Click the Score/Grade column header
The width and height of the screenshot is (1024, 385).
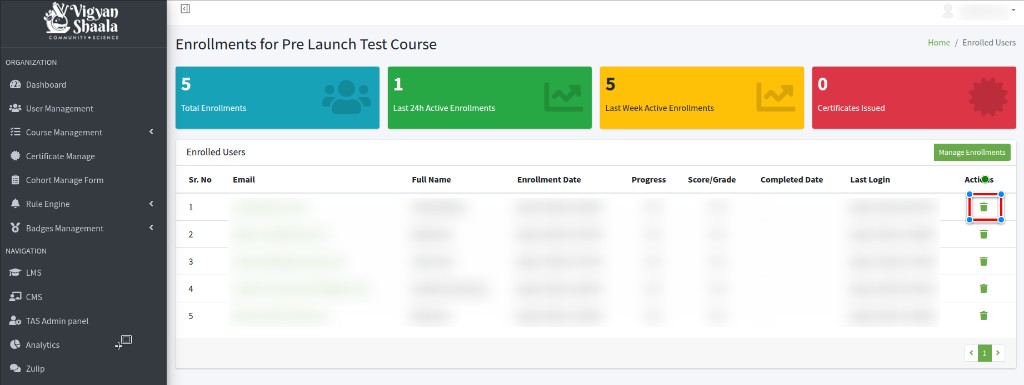pos(711,180)
